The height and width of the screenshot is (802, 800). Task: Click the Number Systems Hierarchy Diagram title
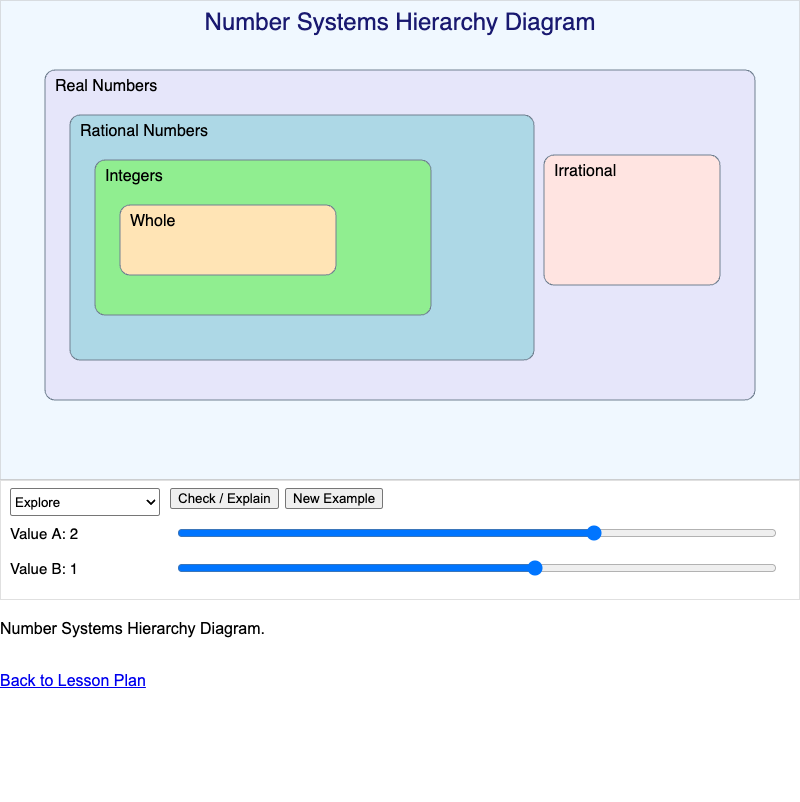(x=399, y=22)
